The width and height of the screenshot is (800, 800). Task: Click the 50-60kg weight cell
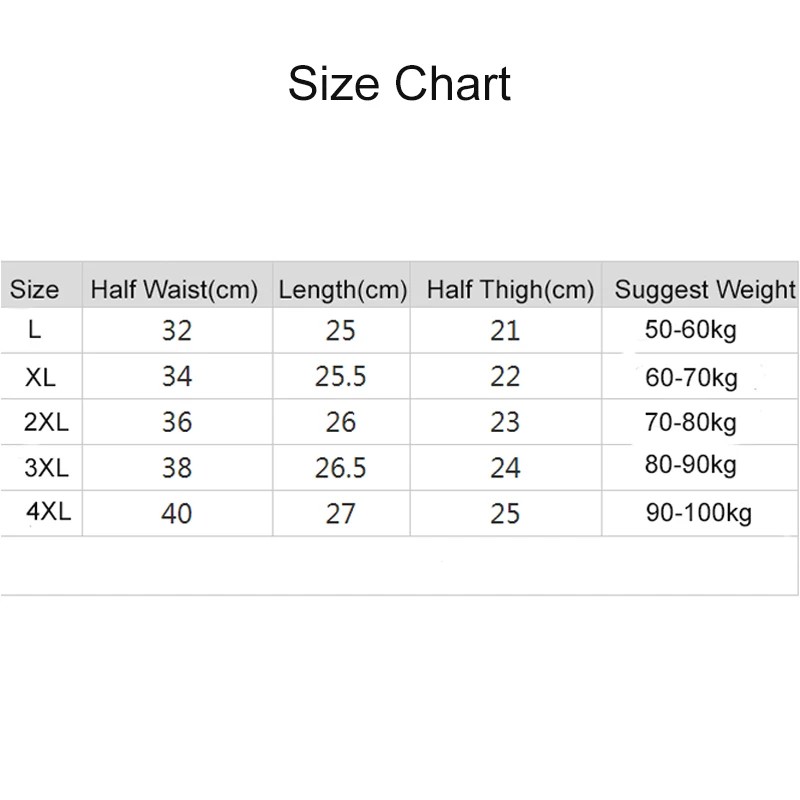(691, 330)
